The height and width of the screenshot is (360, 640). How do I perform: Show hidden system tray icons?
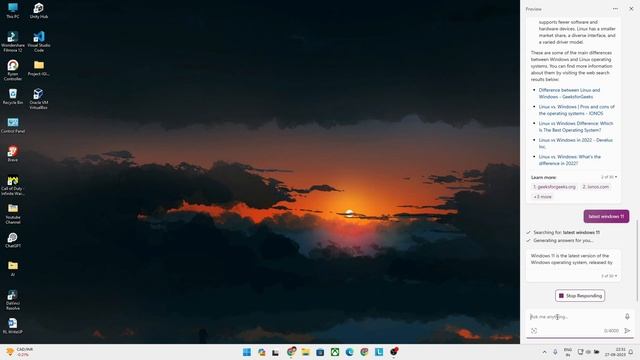tap(544, 352)
